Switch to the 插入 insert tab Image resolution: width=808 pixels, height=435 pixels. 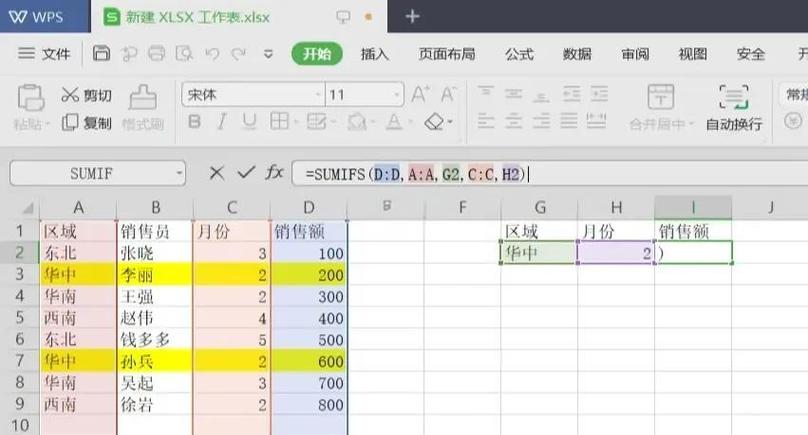pyautogui.click(x=375, y=54)
